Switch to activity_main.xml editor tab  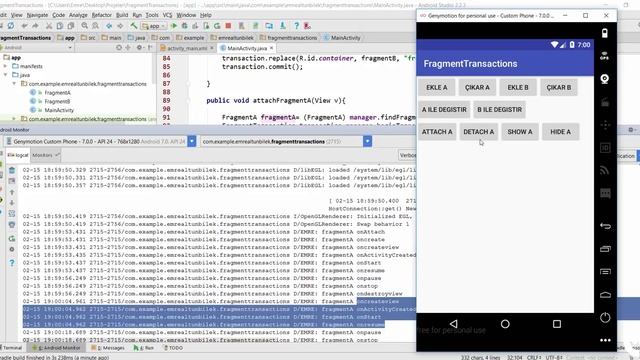click(x=187, y=48)
